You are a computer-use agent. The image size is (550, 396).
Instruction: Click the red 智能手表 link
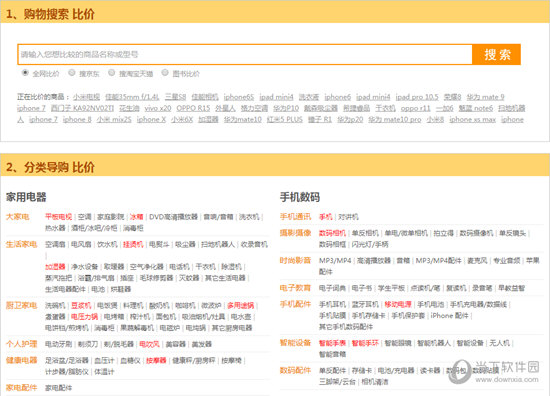point(332,343)
